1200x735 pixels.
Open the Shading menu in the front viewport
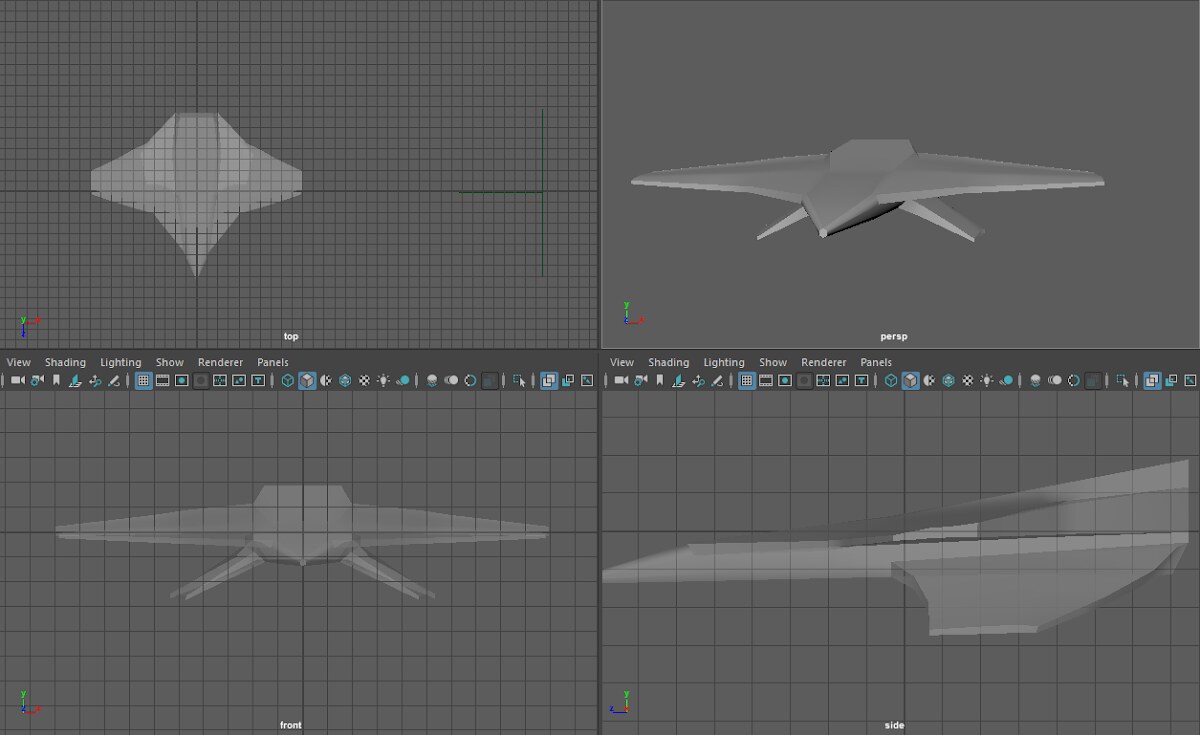65,361
